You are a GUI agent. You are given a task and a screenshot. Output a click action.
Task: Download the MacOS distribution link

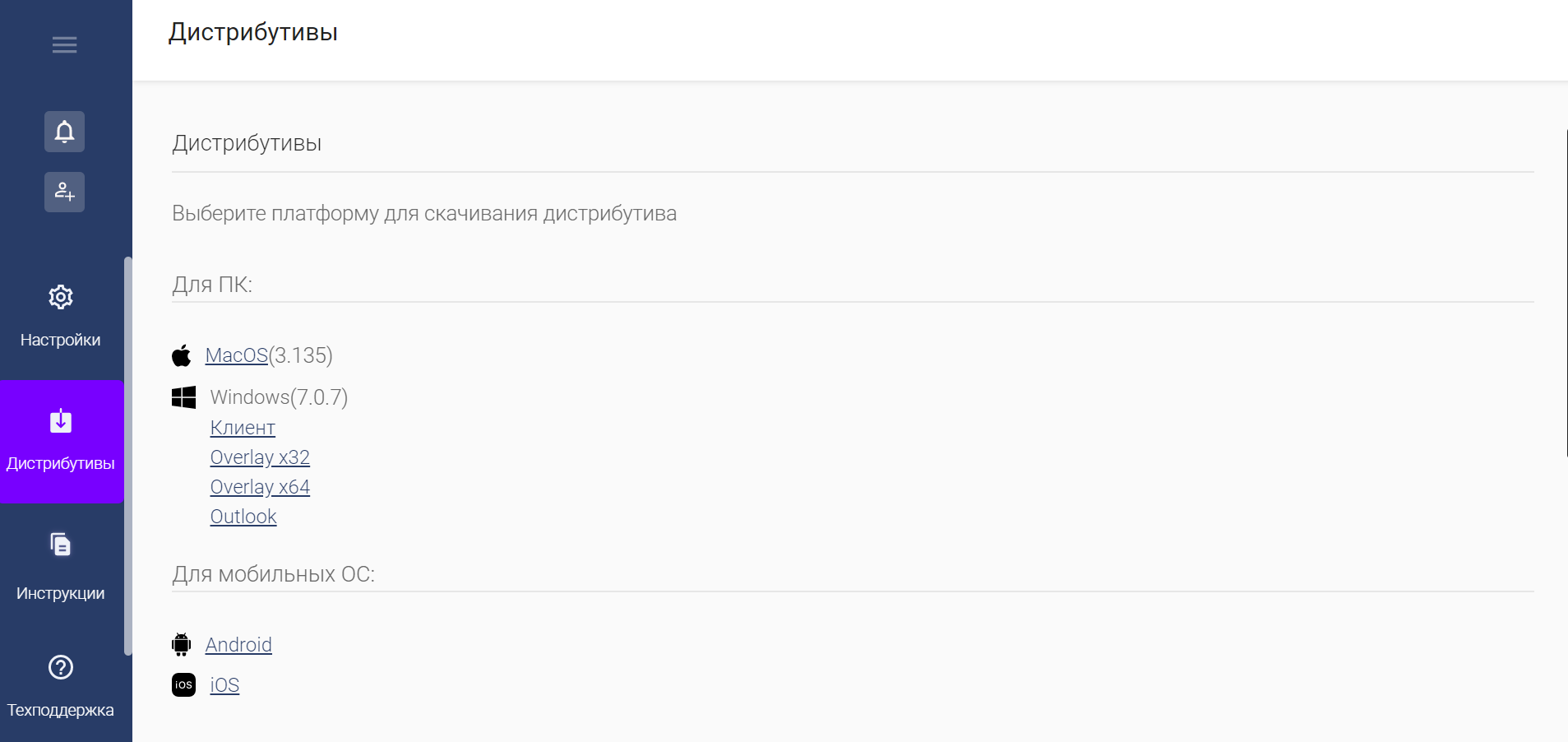tap(237, 355)
